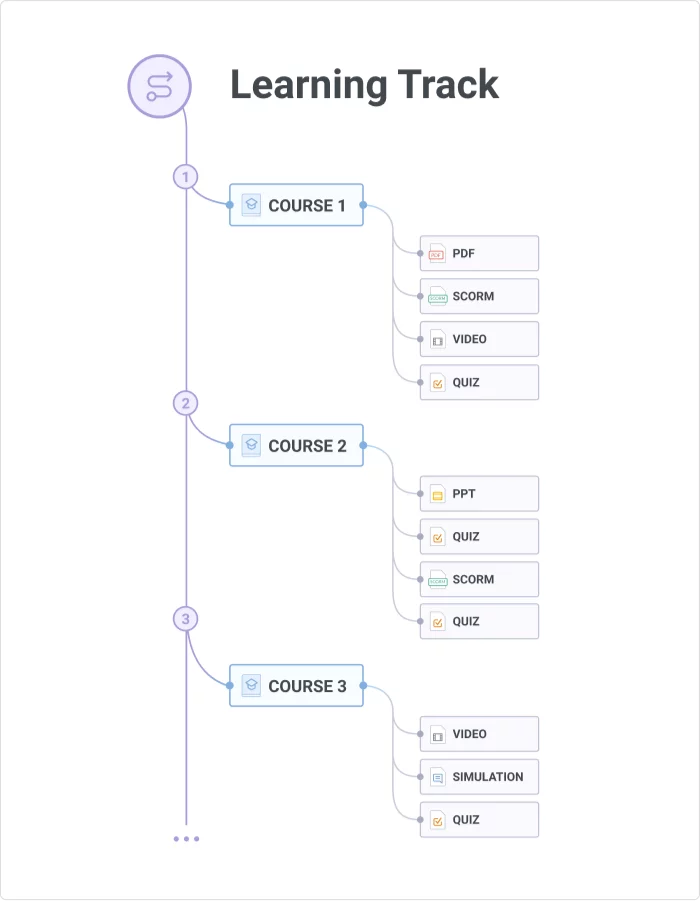Open the first QUIZ item under Course 2
Image resolution: width=700 pixels, height=901 pixels.
(x=480, y=537)
